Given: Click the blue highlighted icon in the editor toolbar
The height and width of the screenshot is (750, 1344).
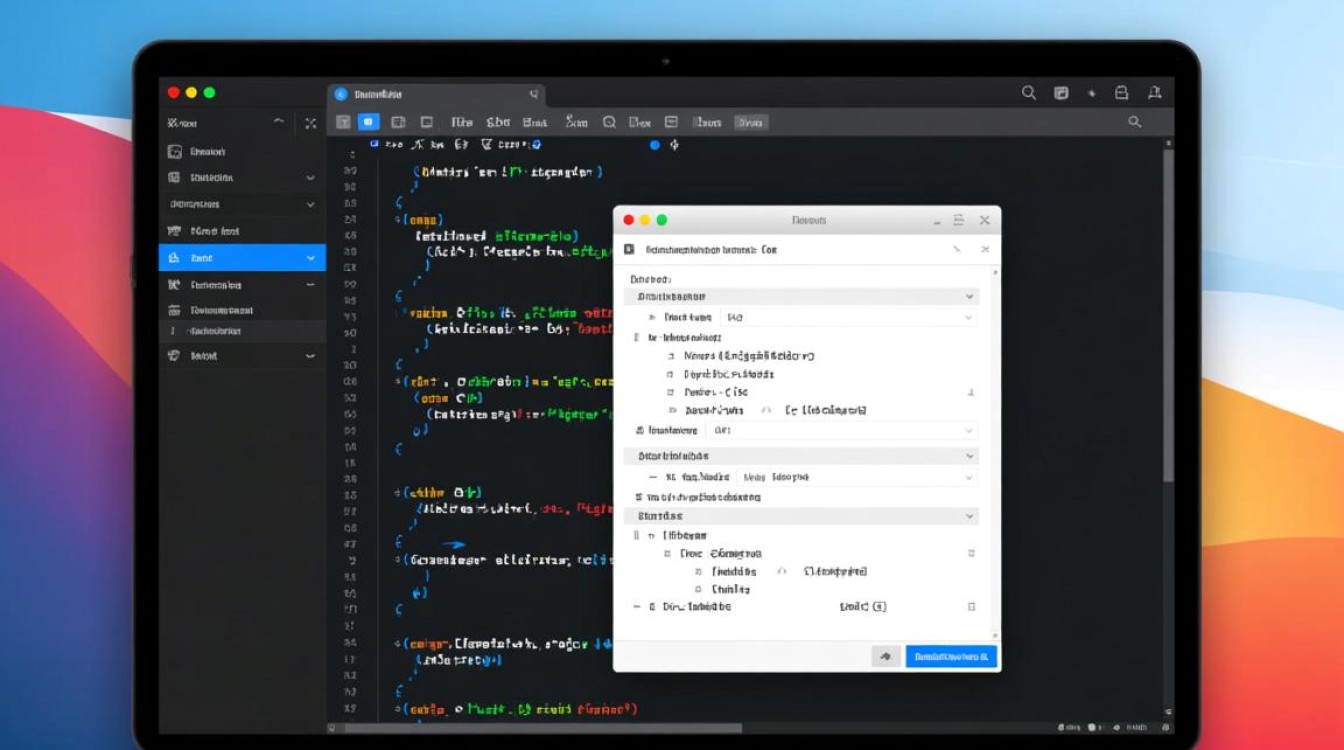Looking at the screenshot, I should (x=369, y=122).
